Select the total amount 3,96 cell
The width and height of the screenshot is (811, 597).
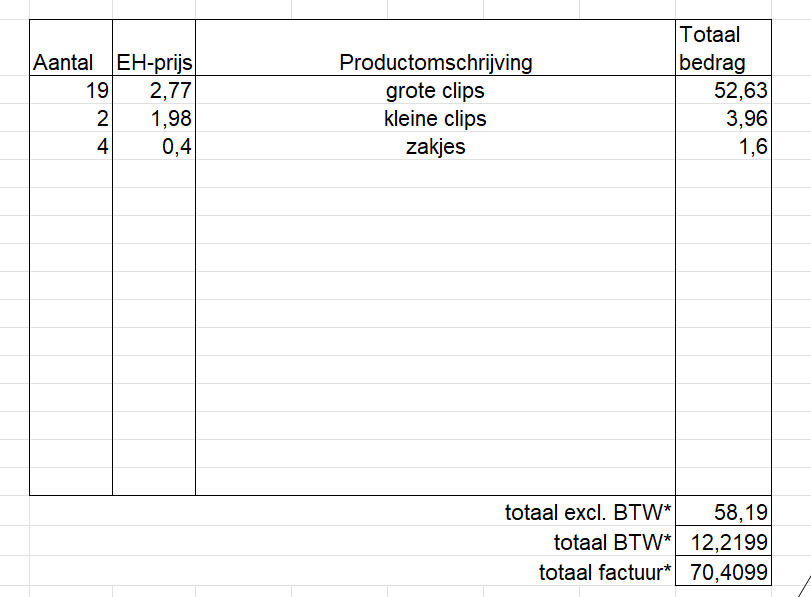pyautogui.click(x=724, y=118)
